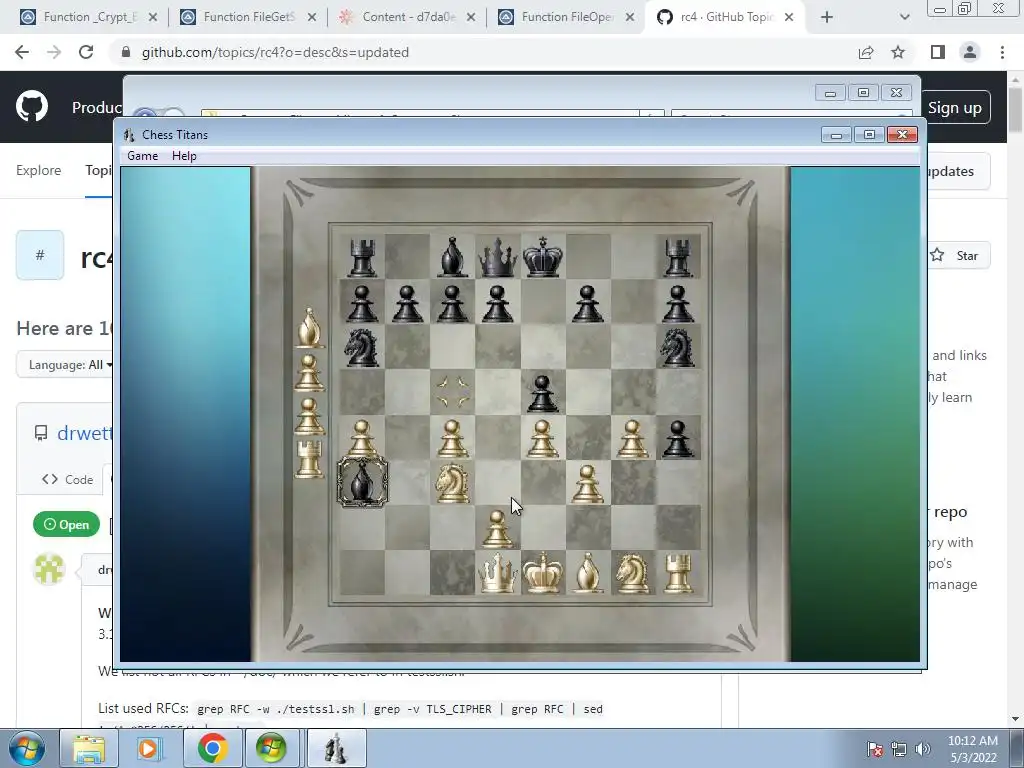
Task: Click the white pawn on d2
Action: tap(498, 528)
